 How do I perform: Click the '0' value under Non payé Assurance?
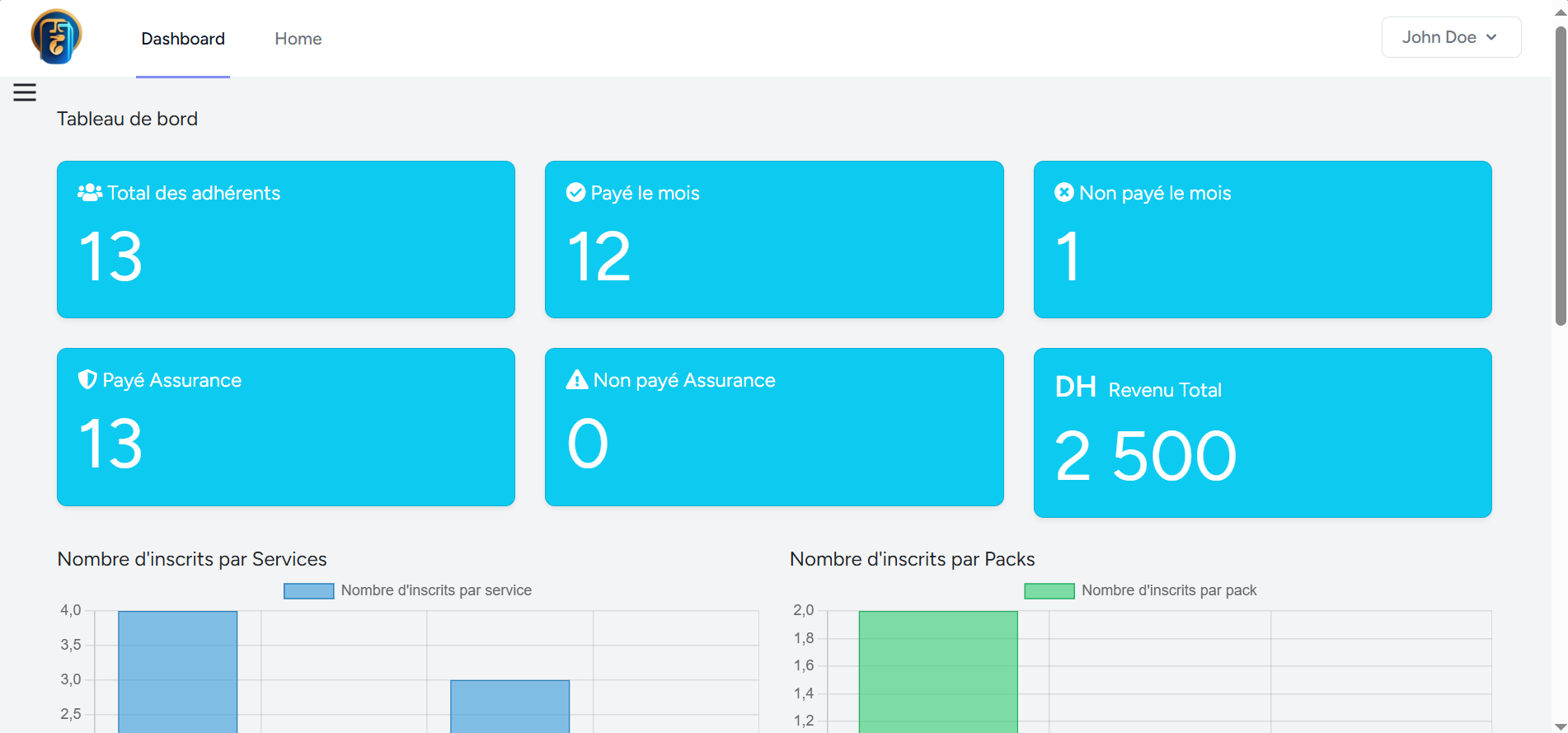click(x=588, y=444)
